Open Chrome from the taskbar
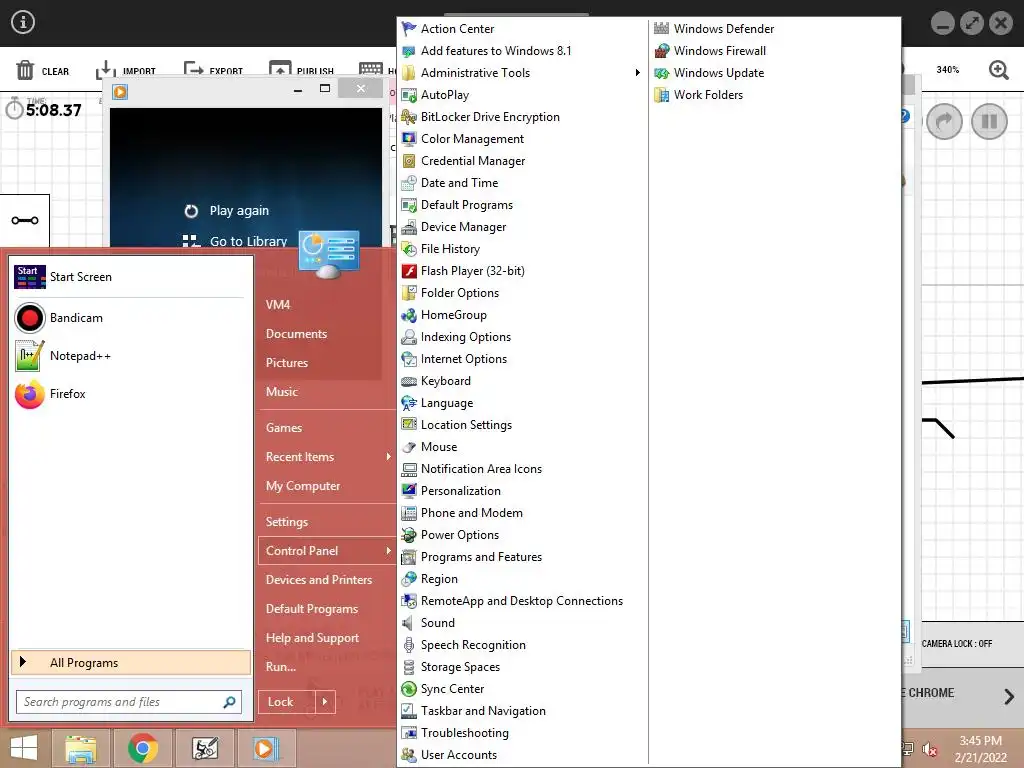 click(x=142, y=748)
